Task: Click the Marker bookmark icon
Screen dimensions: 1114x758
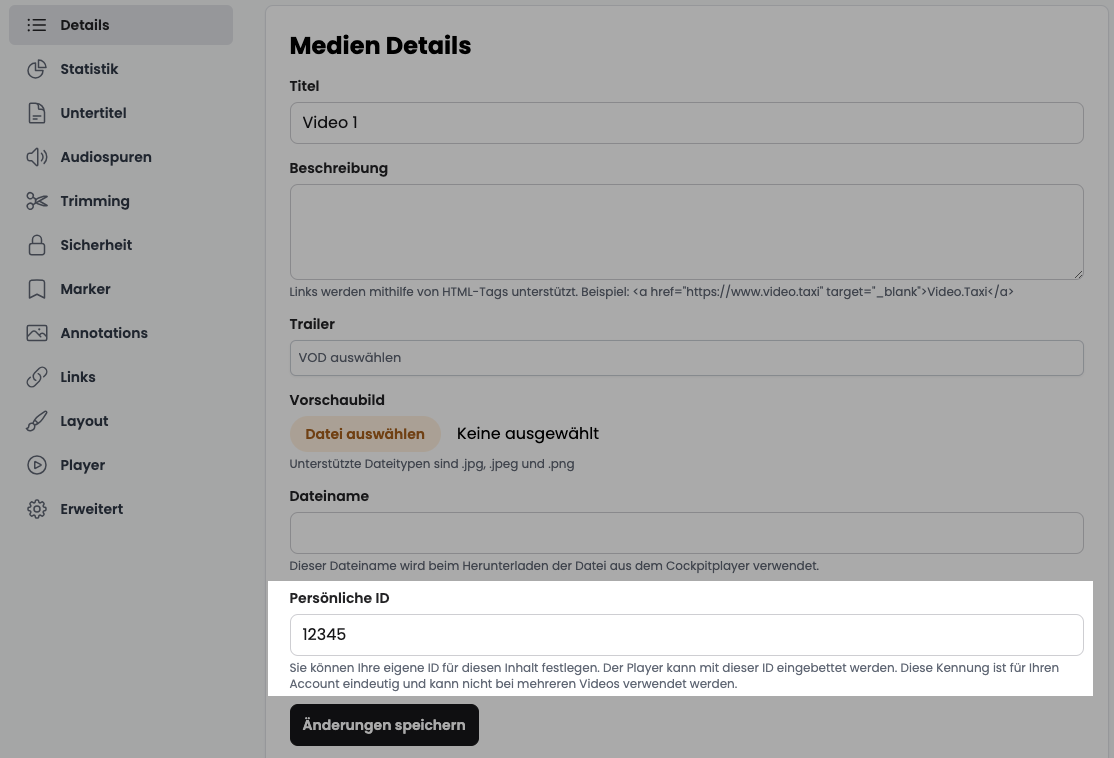Action: tap(37, 289)
